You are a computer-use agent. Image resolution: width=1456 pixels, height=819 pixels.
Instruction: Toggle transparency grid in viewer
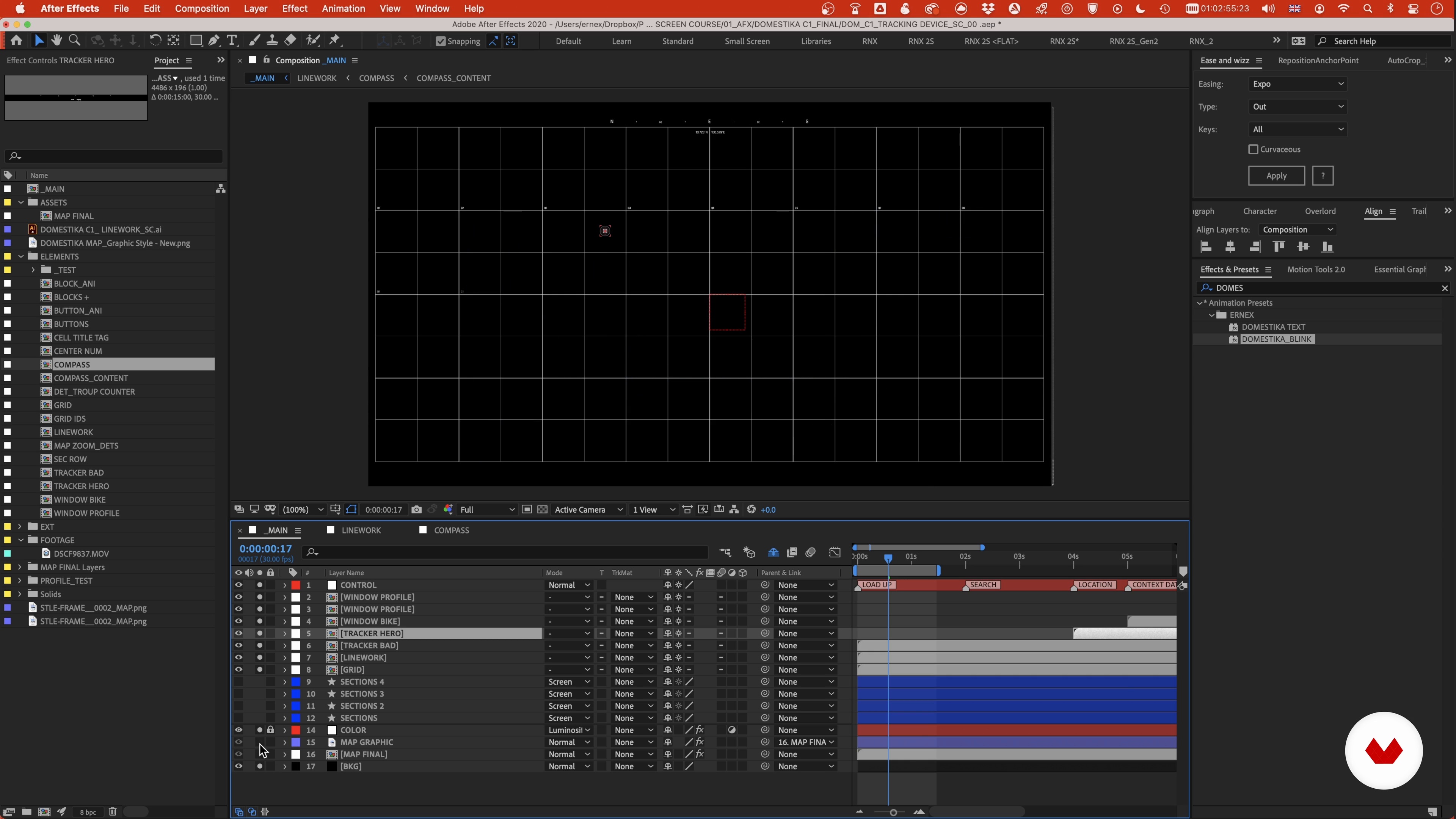(543, 510)
